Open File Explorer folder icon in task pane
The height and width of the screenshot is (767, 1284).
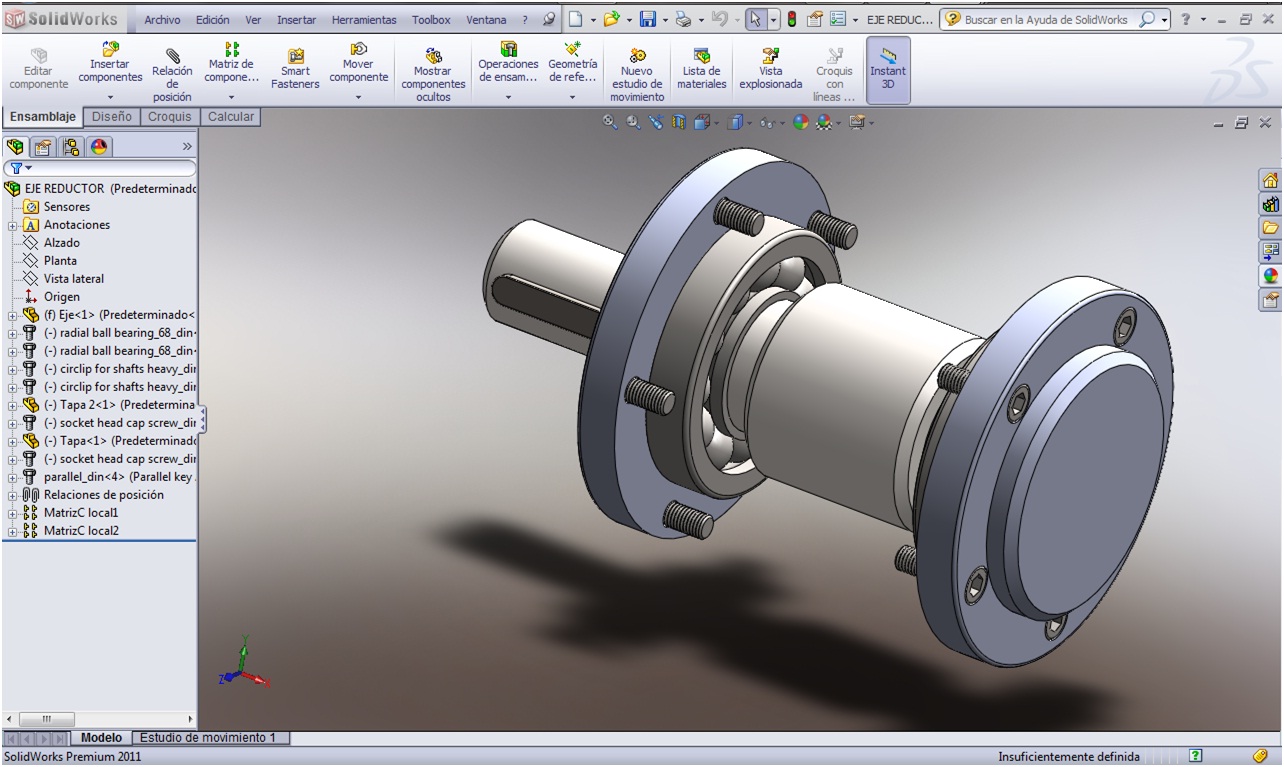pos(1271,227)
